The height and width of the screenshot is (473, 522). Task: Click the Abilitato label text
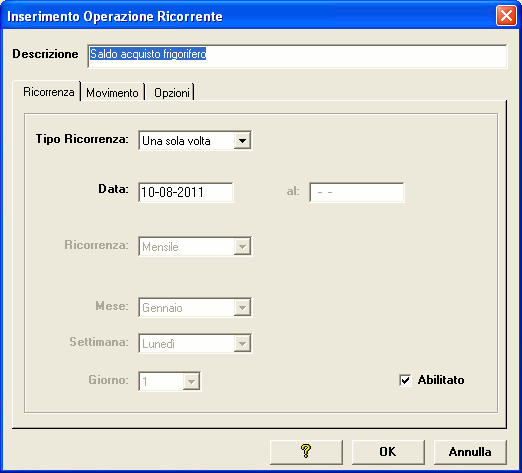click(x=441, y=380)
